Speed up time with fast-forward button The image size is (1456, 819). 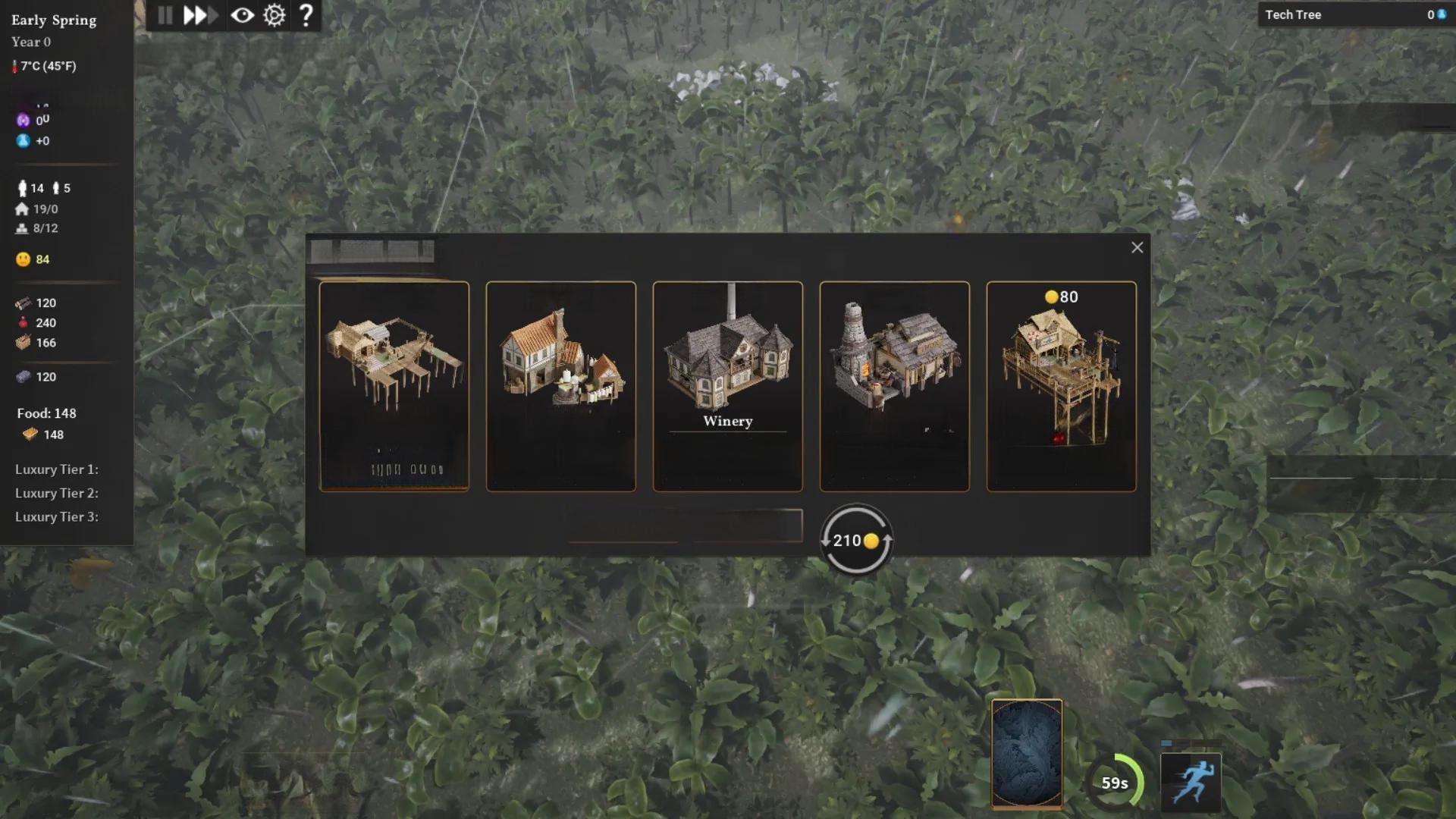pos(199,15)
